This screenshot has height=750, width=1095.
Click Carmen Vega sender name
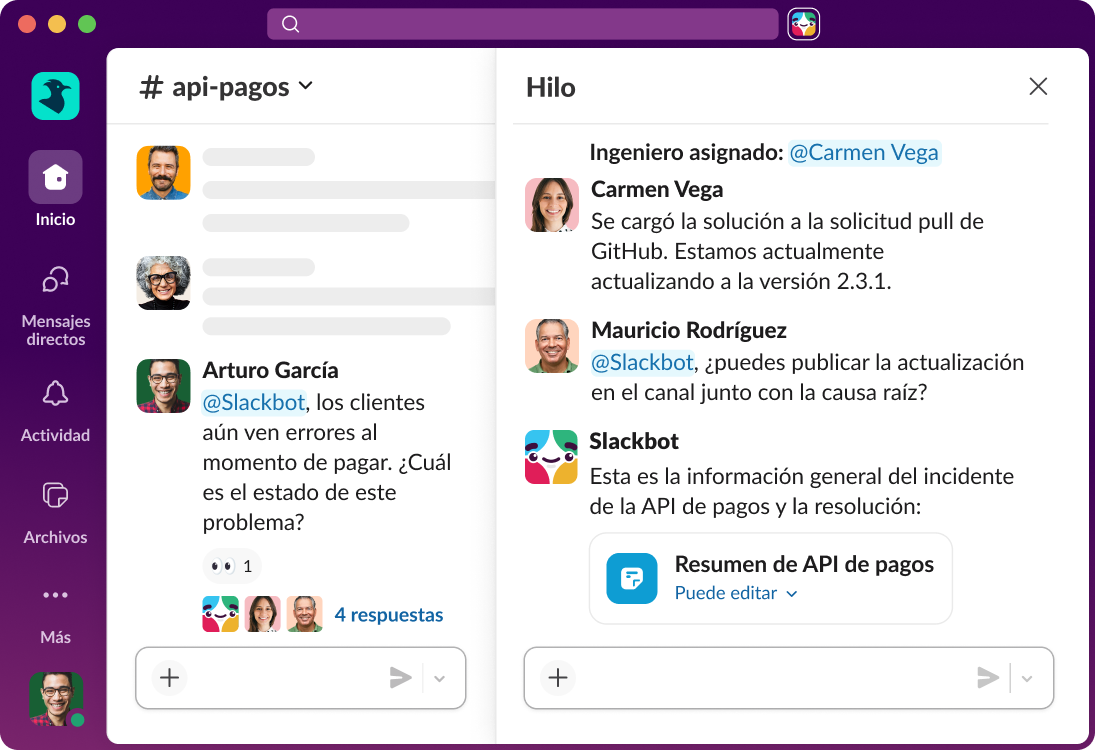(657, 189)
